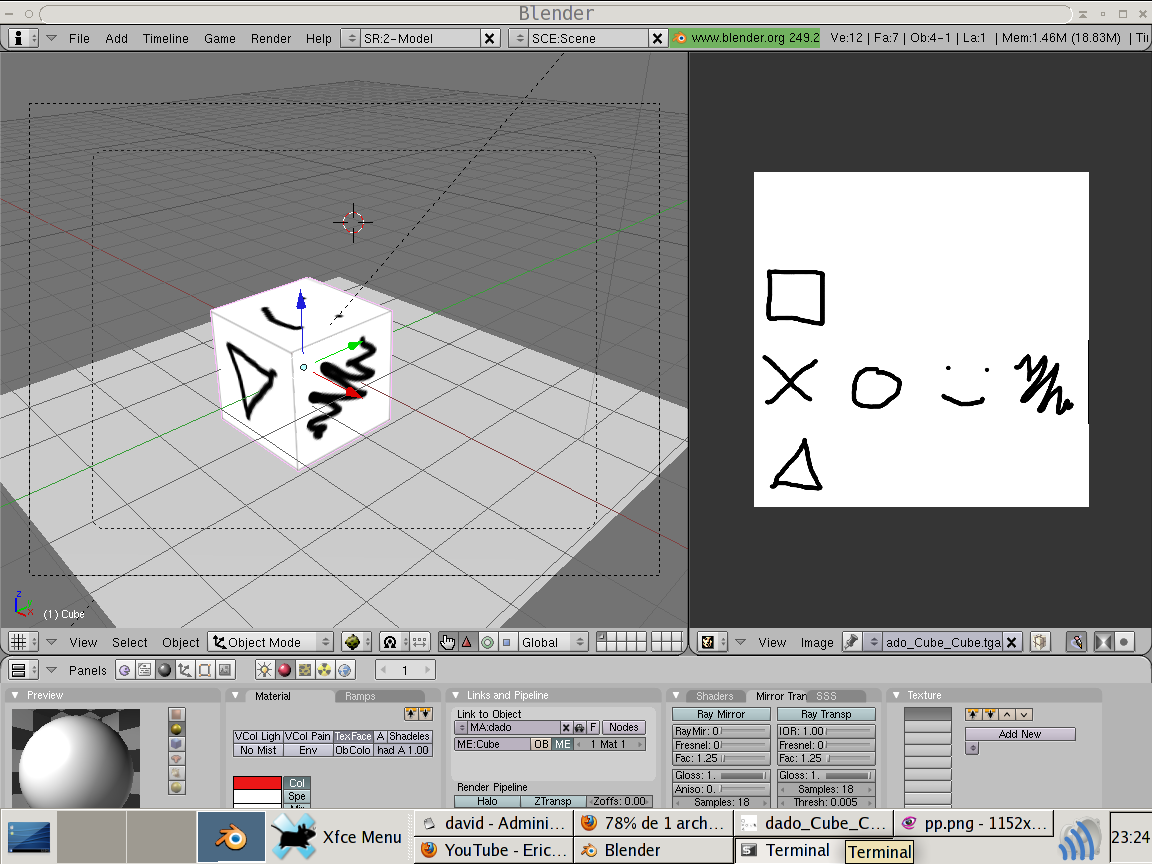Screen dimensions: 1152x864
Task: Click the pin image icon in UV editor header
Action: [852, 642]
